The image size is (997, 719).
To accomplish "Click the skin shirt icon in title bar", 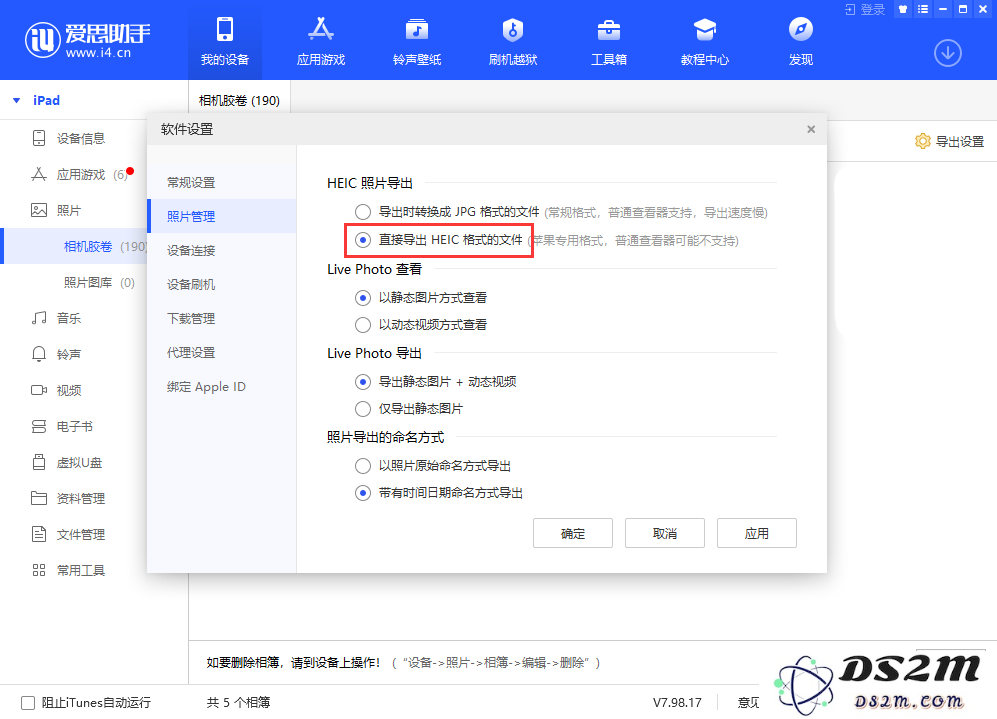I will click(902, 10).
